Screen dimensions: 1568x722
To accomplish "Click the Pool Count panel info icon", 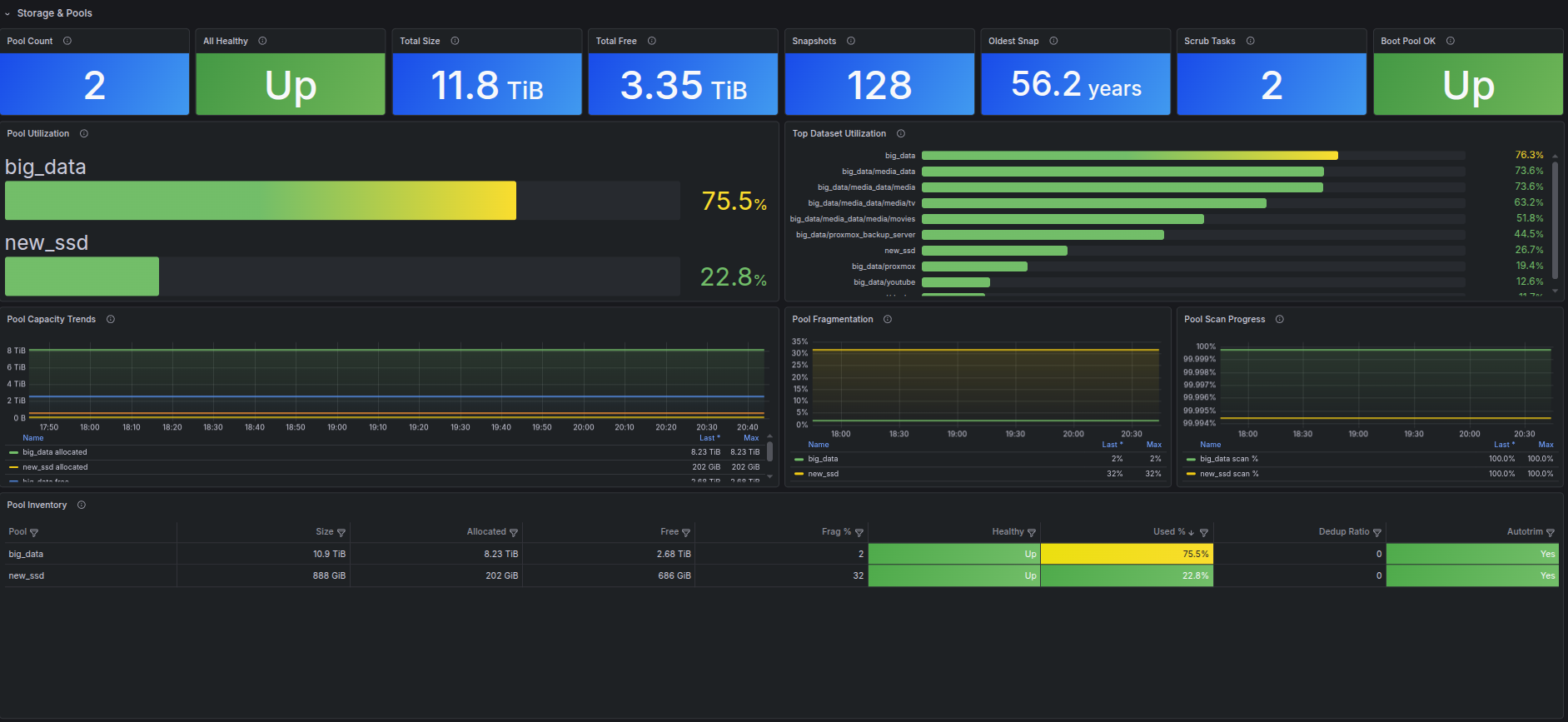I will click(67, 41).
